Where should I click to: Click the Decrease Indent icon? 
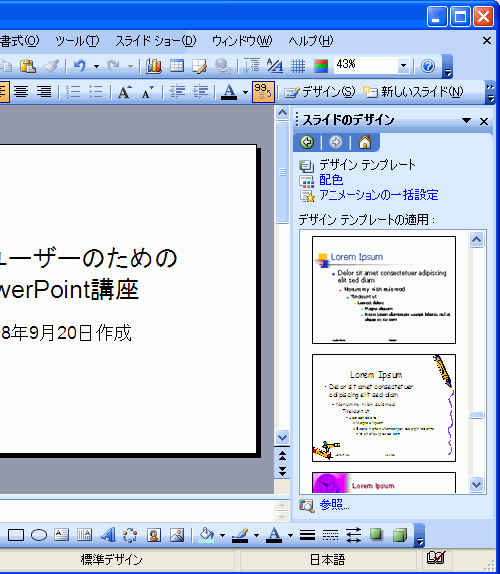pos(177,92)
